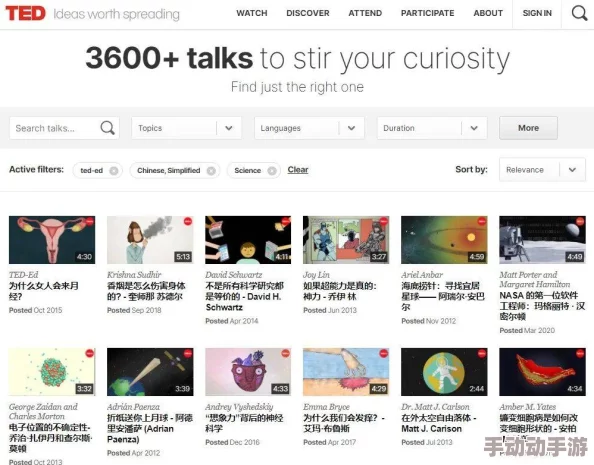Open the Sort by Relevance dropdown

coord(542,170)
